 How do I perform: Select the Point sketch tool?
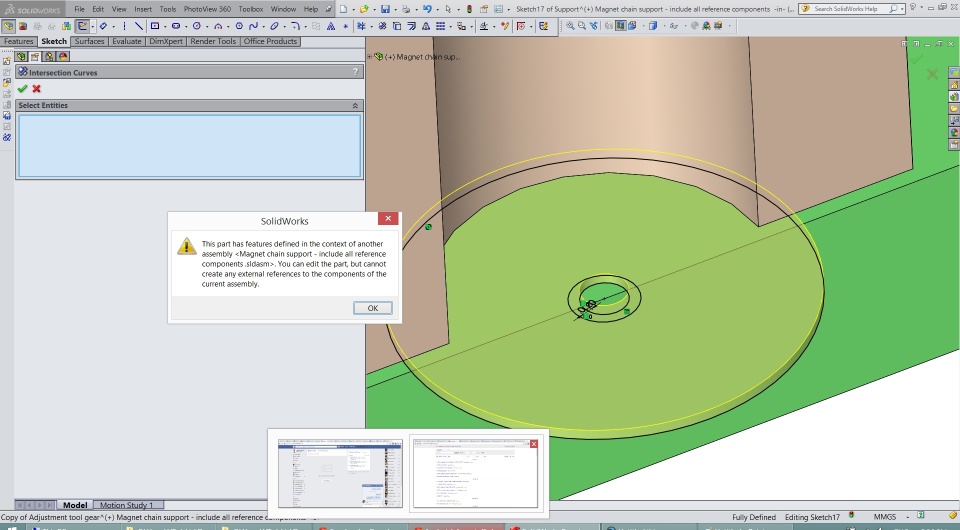pyautogui.click(x=345, y=26)
